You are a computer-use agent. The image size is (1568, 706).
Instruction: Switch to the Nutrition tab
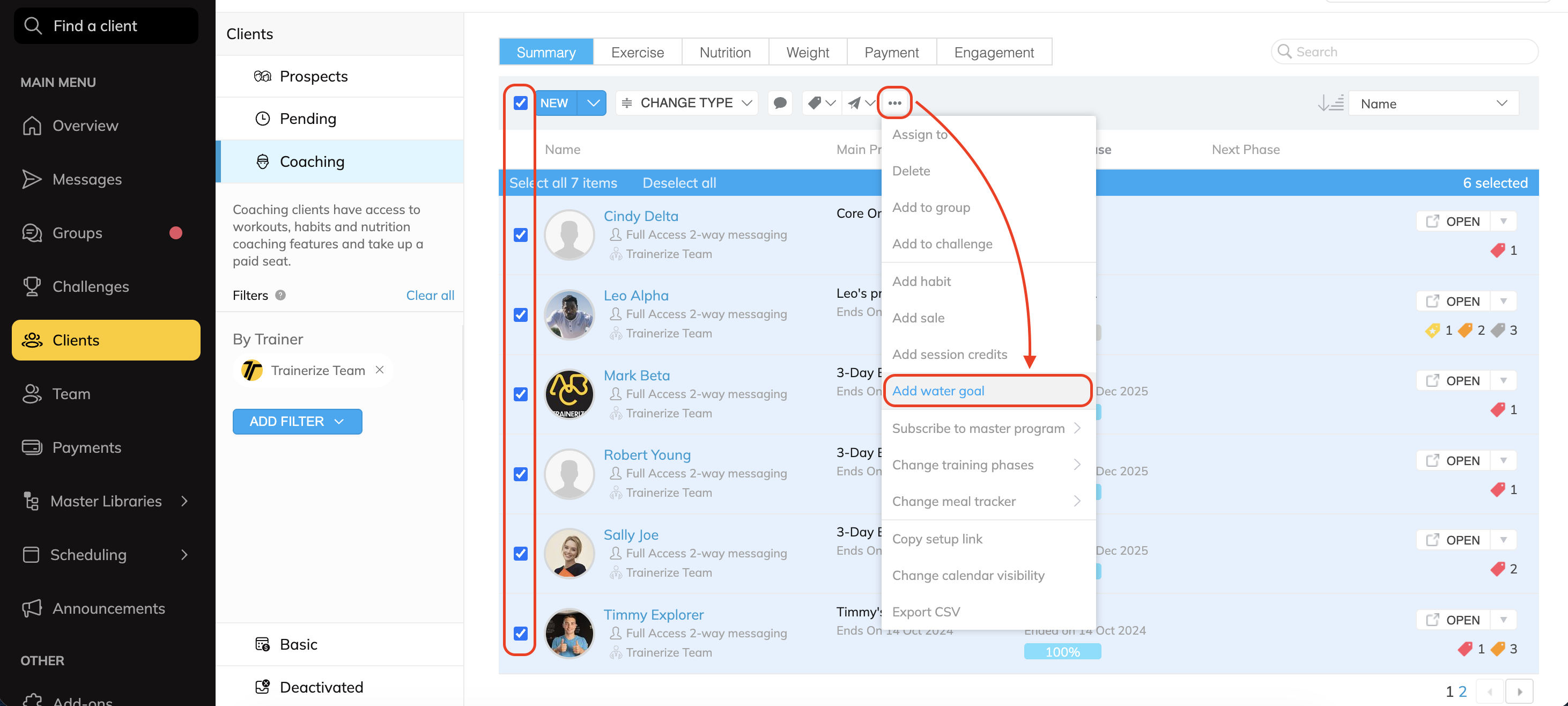click(725, 53)
